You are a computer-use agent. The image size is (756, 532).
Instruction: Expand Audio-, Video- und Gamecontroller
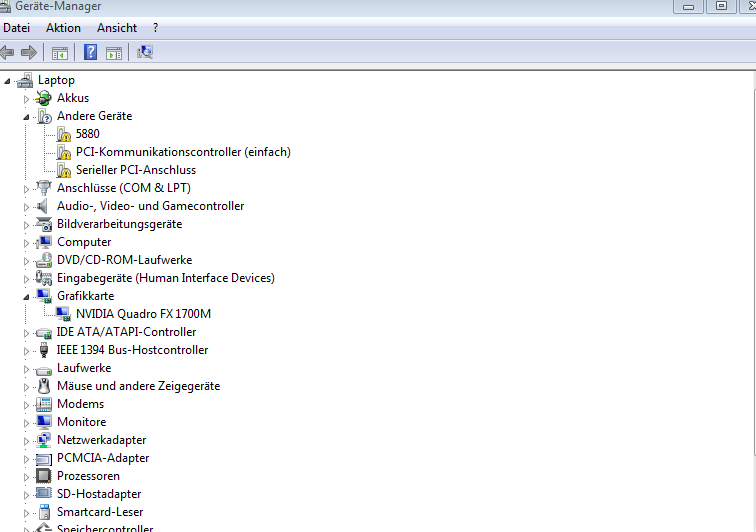coord(27,207)
